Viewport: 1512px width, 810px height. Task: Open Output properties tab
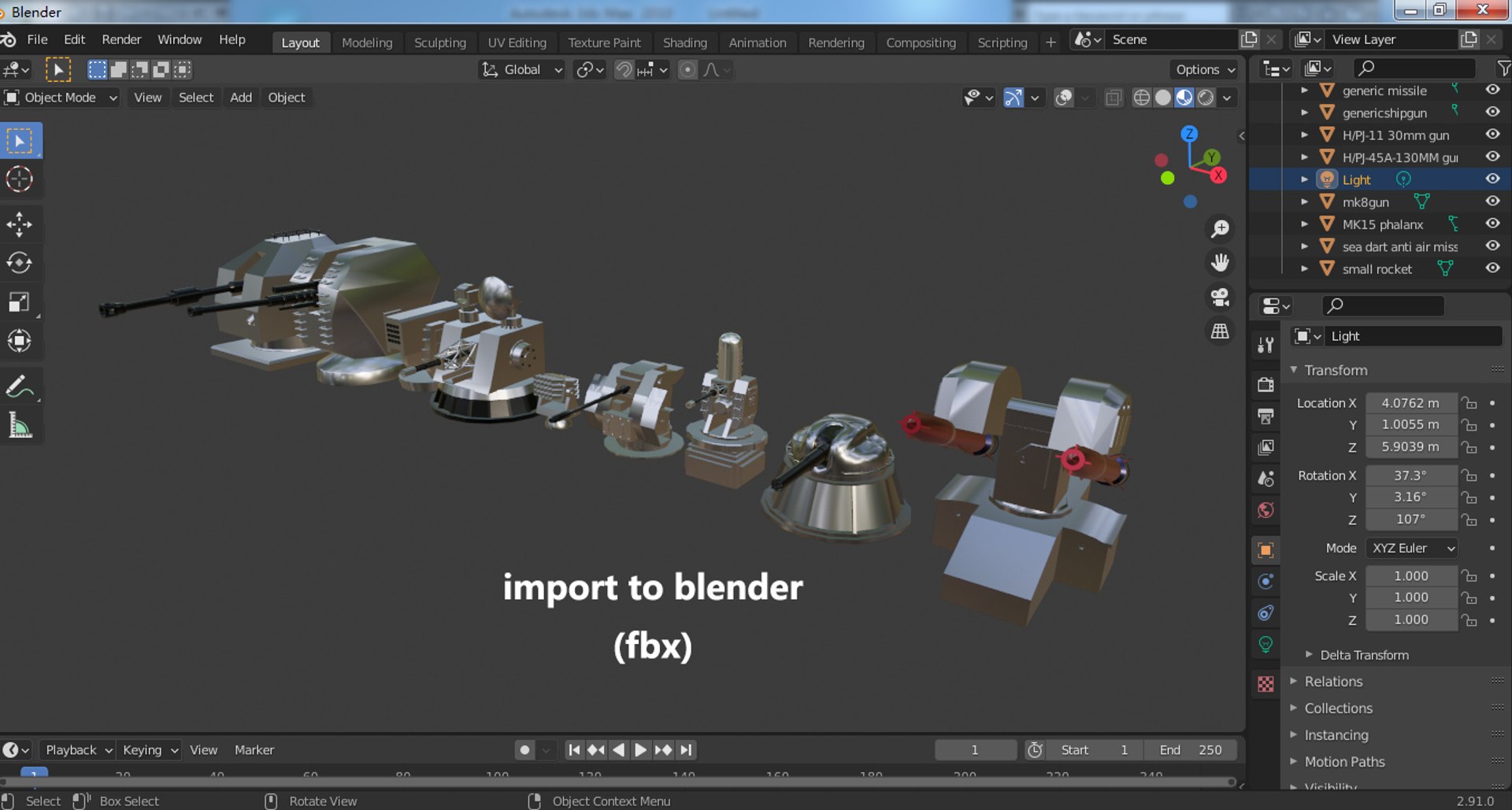tap(1266, 416)
